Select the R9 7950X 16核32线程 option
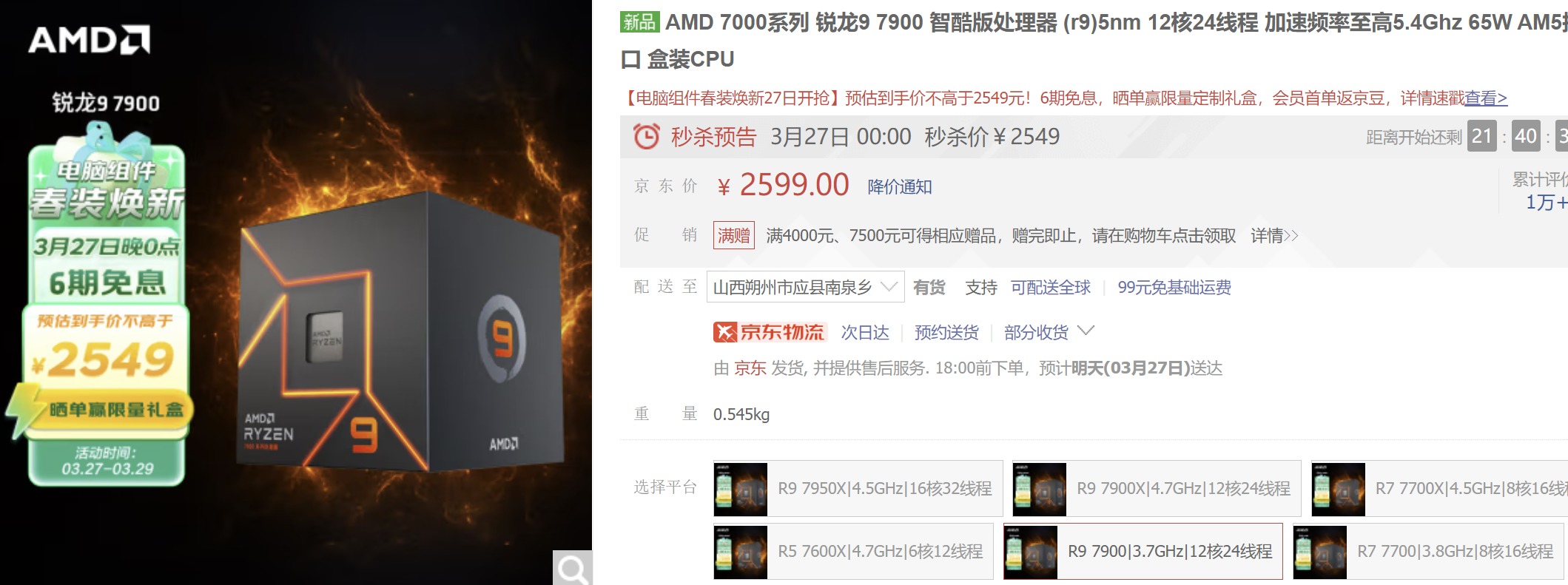 (x=858, y=488)
